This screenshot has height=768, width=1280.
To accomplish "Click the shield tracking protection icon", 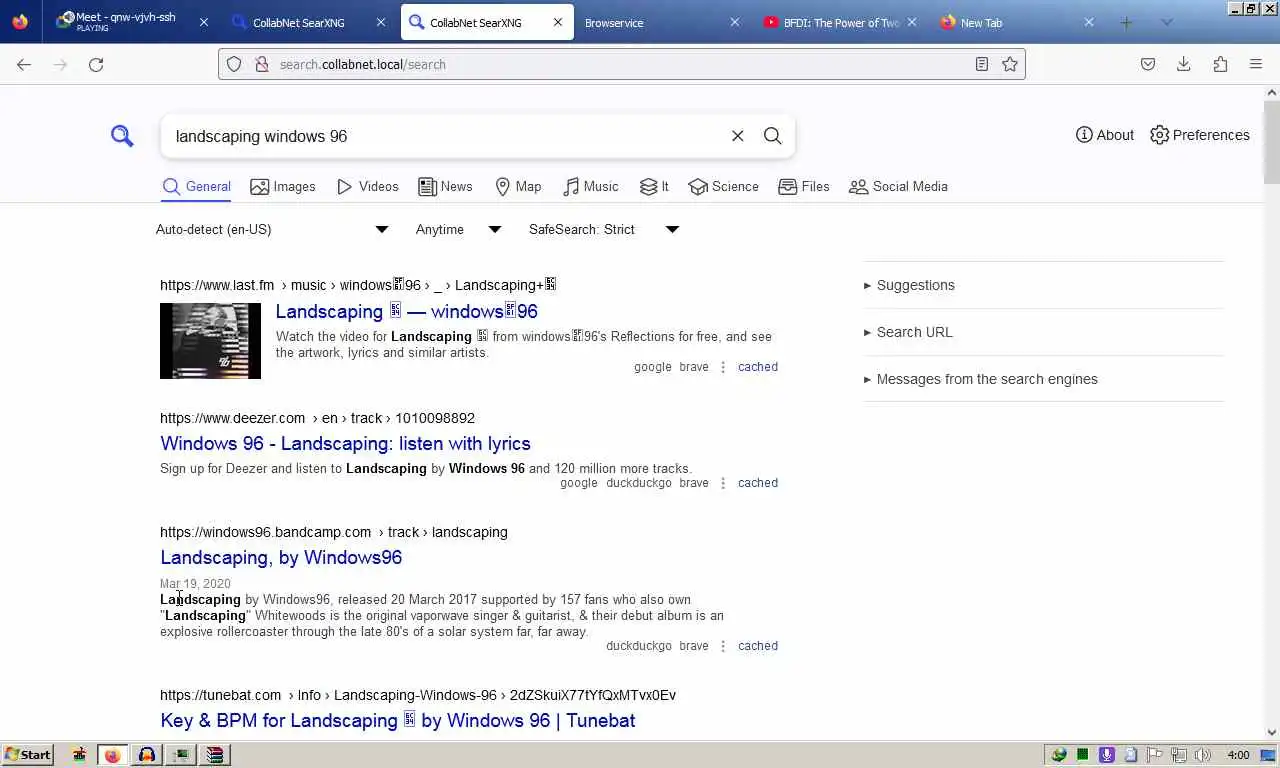I will tap(234, 64).
